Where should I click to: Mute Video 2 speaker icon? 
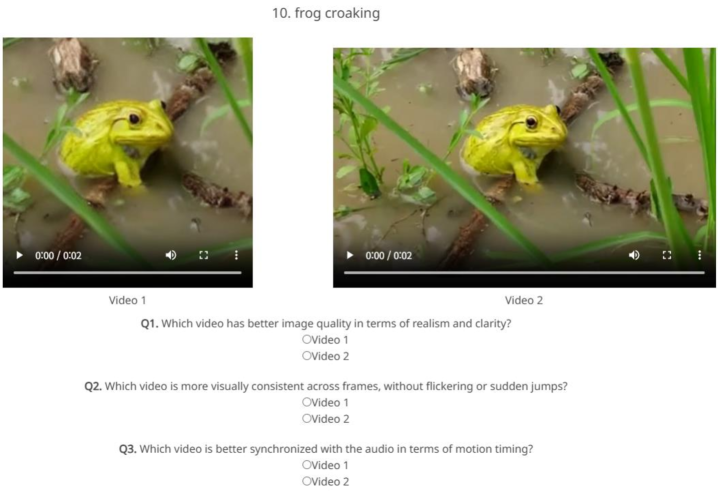634,255
